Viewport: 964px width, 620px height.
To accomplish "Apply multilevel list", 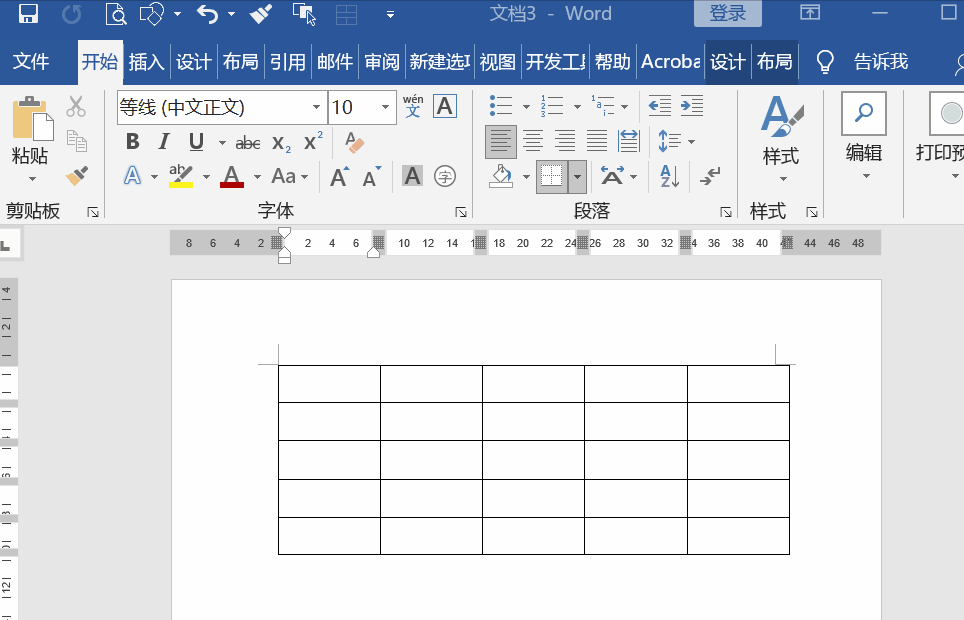I will pos(602,106).
